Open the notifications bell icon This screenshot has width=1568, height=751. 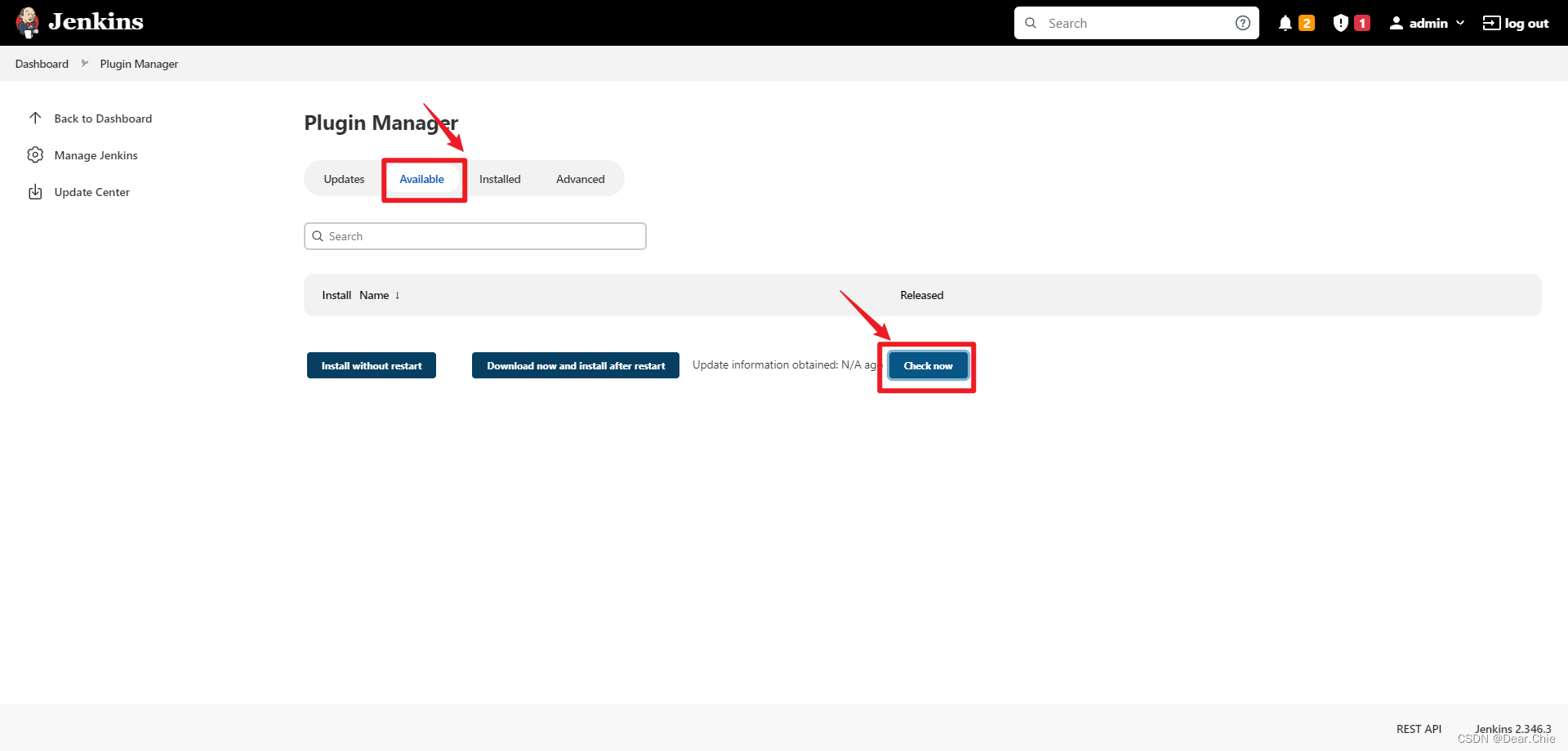[x=1285, y=23]
